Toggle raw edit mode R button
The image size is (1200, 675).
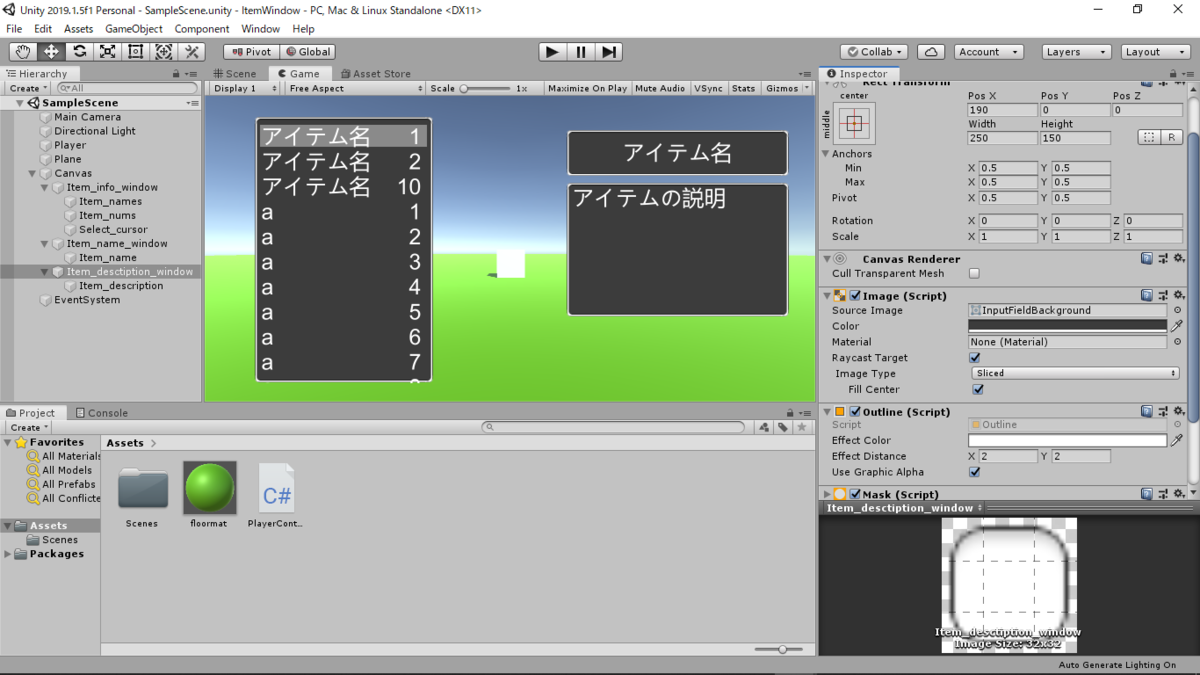1172,138
